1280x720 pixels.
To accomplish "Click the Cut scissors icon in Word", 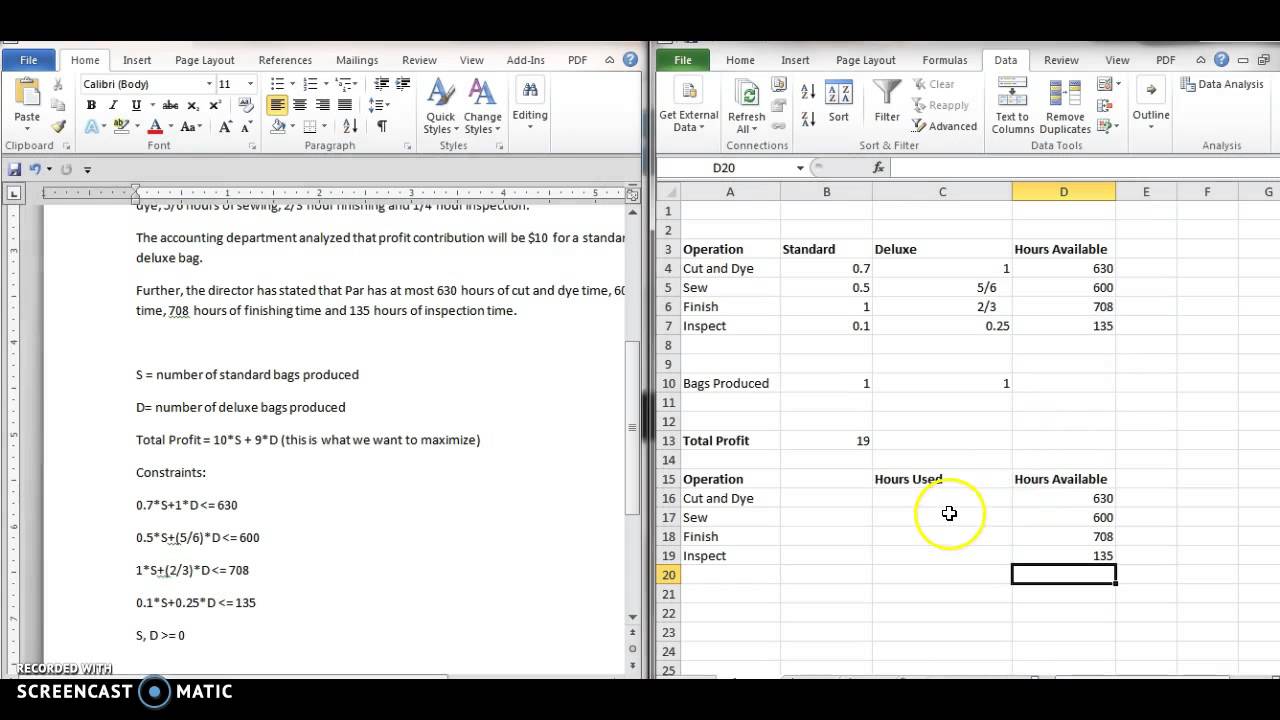I will coord(58,85).
